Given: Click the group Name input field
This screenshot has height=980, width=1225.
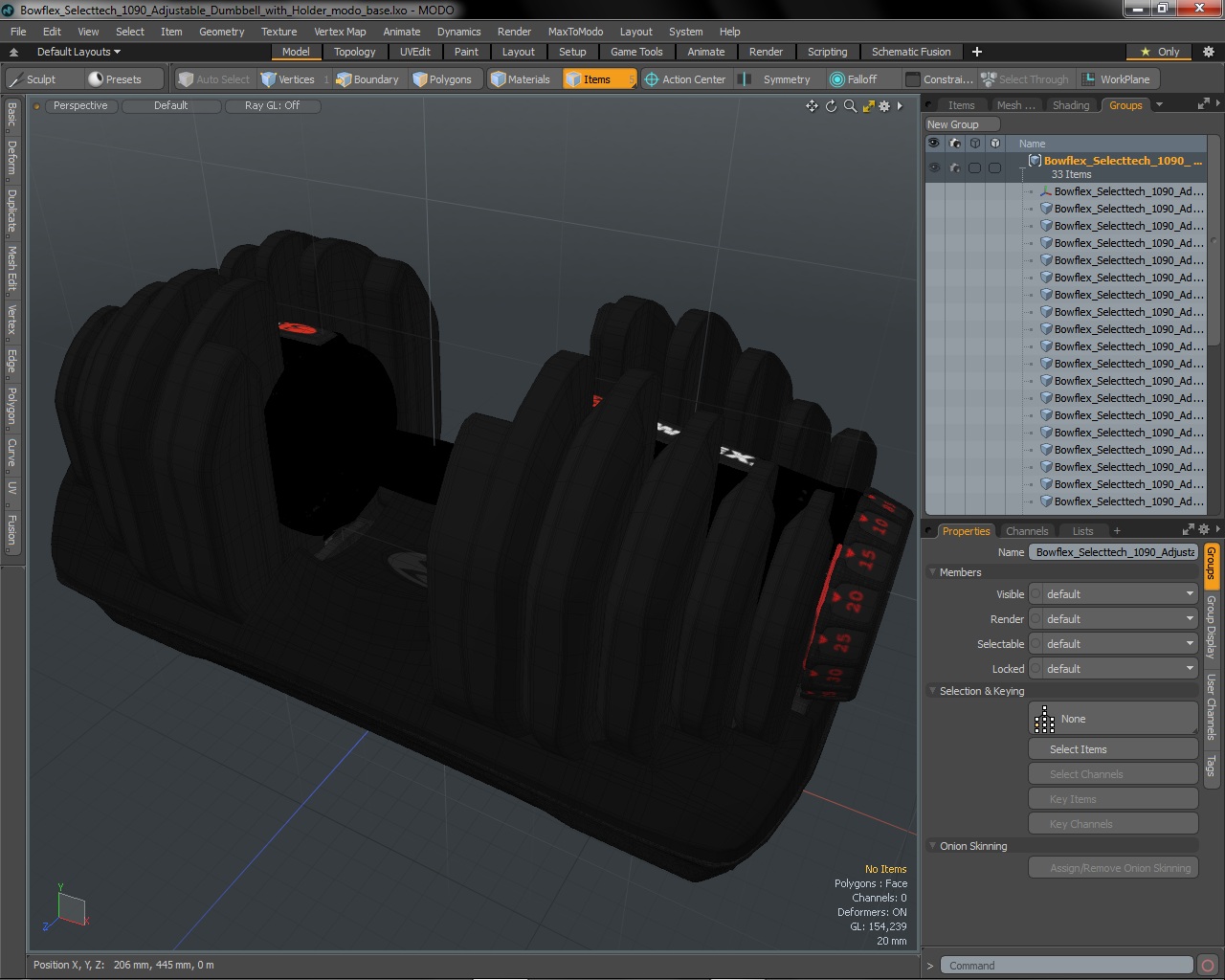Looking at the screenshot, I should coord(1115,552).
